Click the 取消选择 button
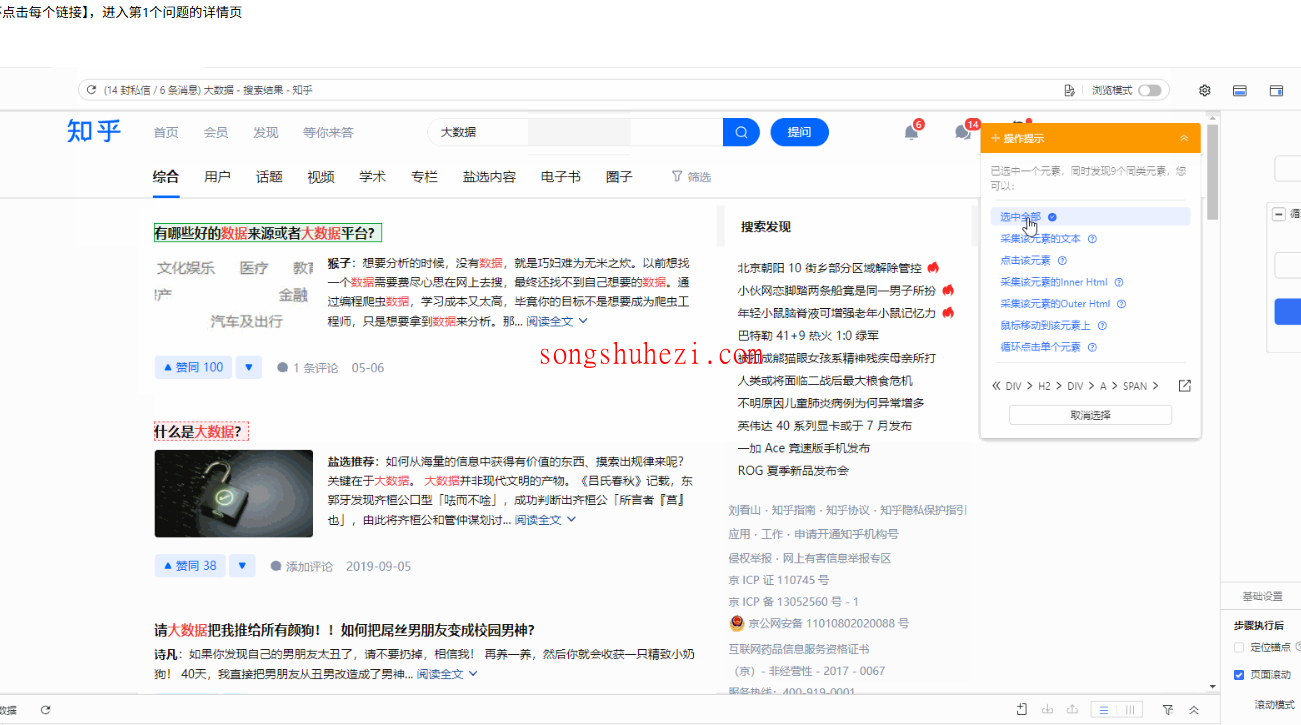Image resolution: width=1301 pixels, height=725 pixels. (x=1090, y=415)
